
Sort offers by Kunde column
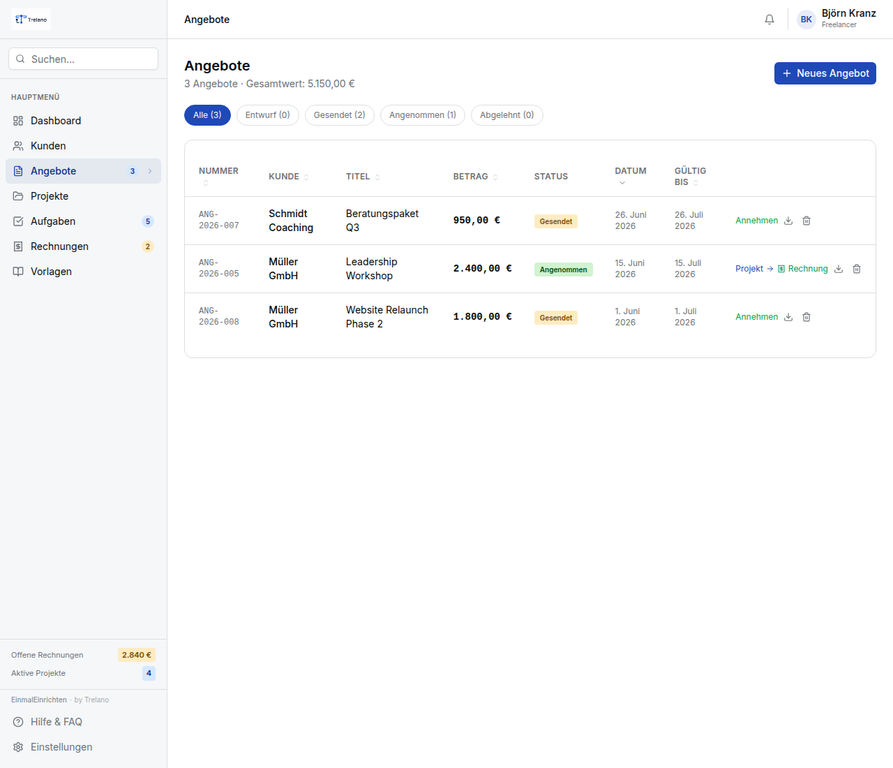(x=289, y=176)
